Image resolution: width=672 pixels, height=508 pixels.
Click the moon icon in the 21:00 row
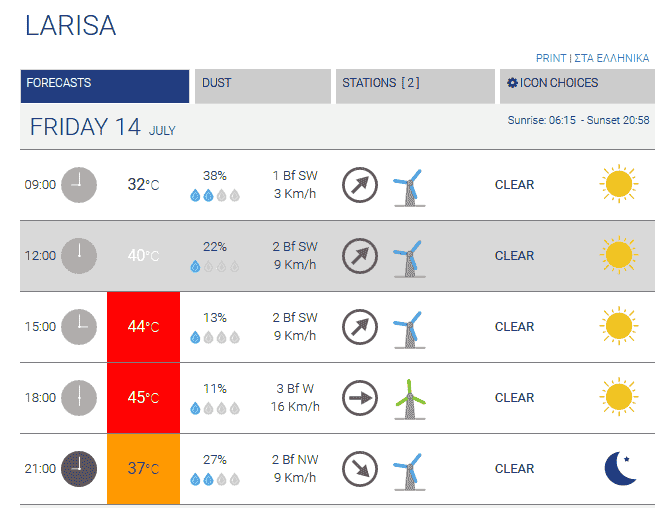click(620, 468)
